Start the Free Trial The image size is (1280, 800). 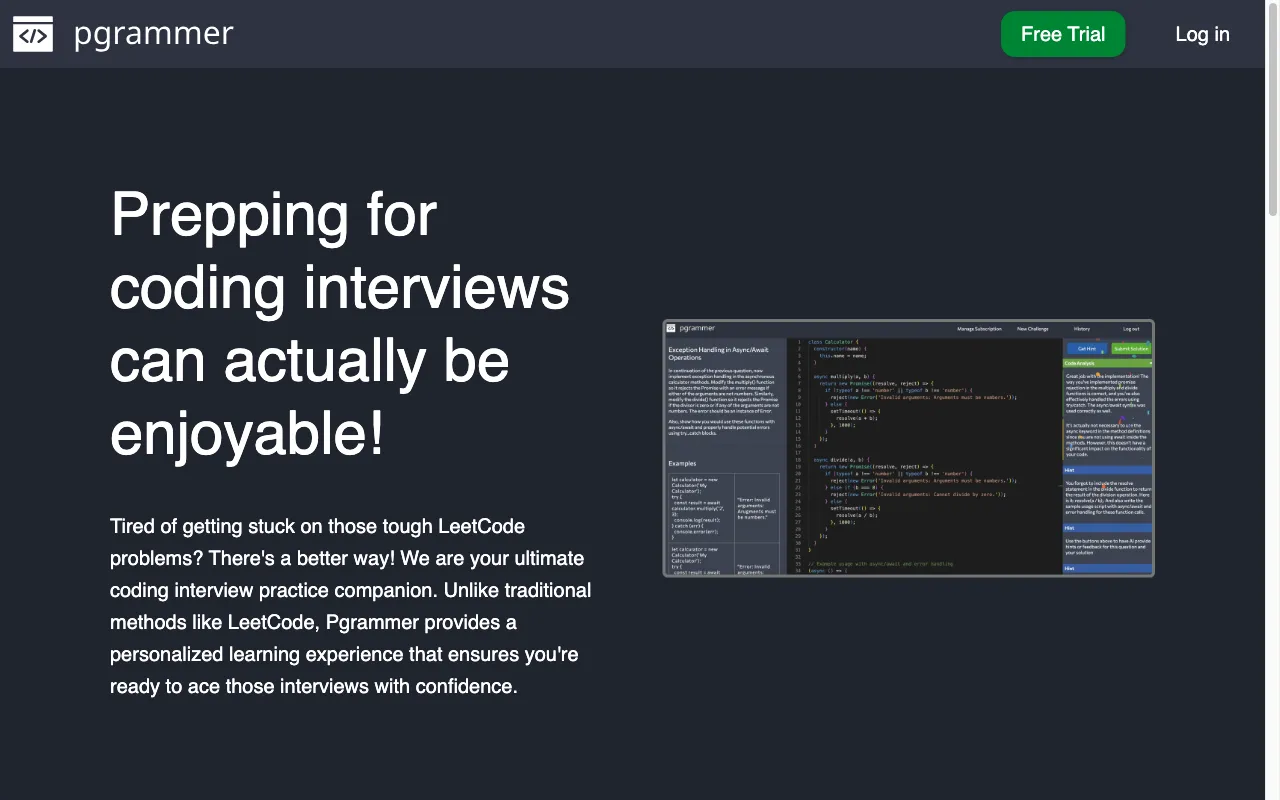(1063, 34)
